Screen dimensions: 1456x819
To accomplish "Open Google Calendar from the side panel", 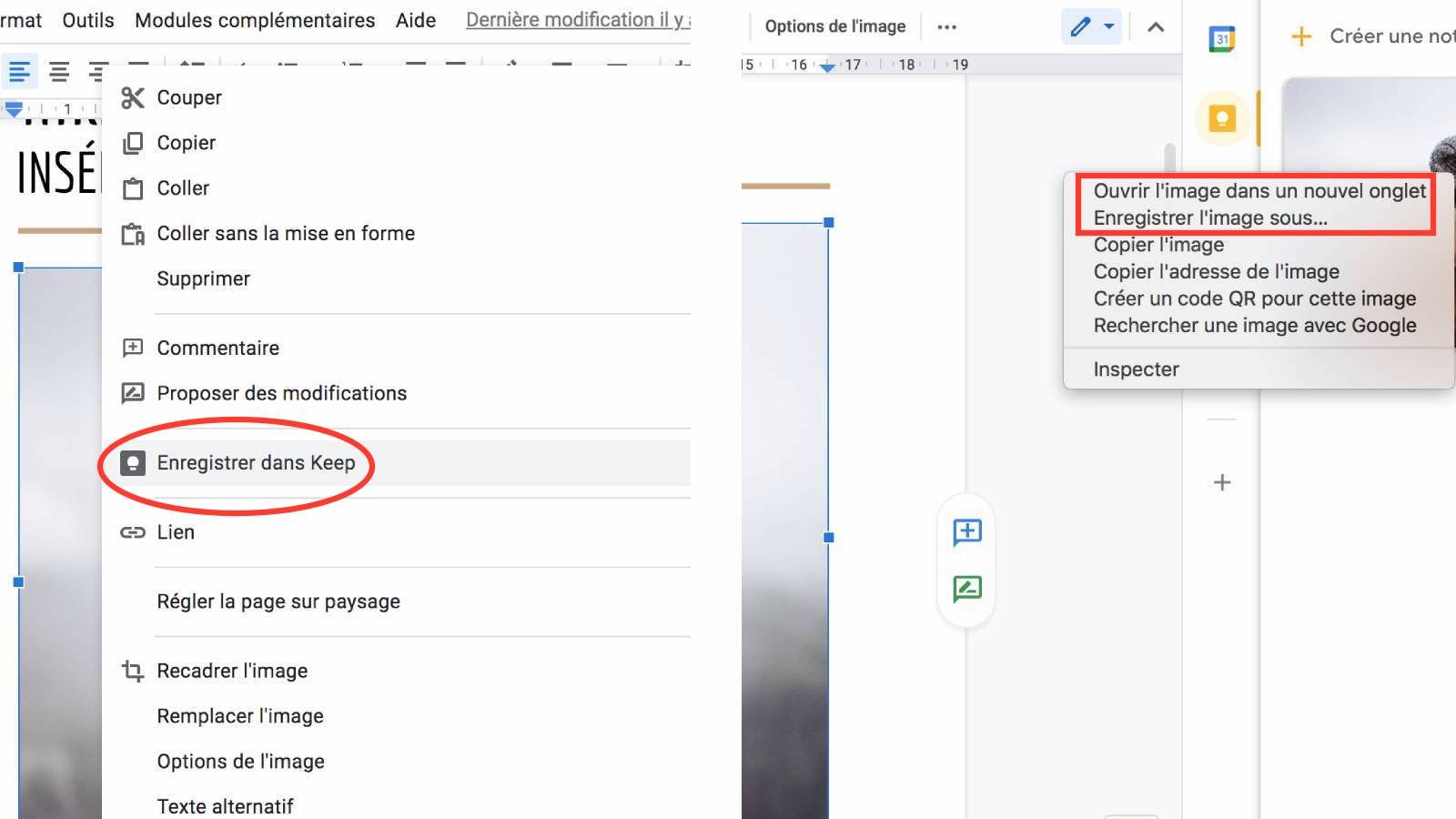I will [1222, 38].
